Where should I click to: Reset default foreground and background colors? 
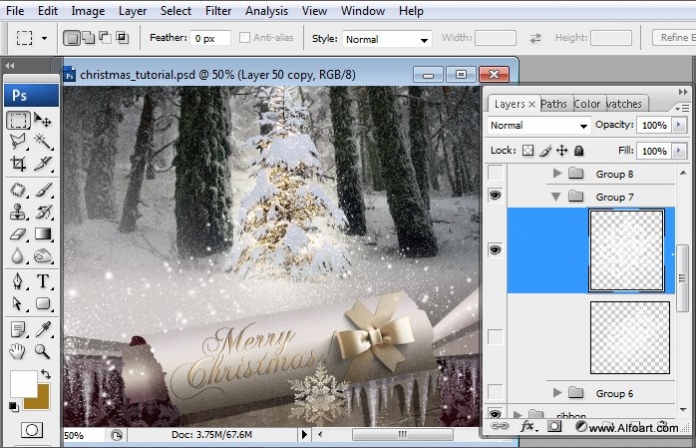[14, 406]
